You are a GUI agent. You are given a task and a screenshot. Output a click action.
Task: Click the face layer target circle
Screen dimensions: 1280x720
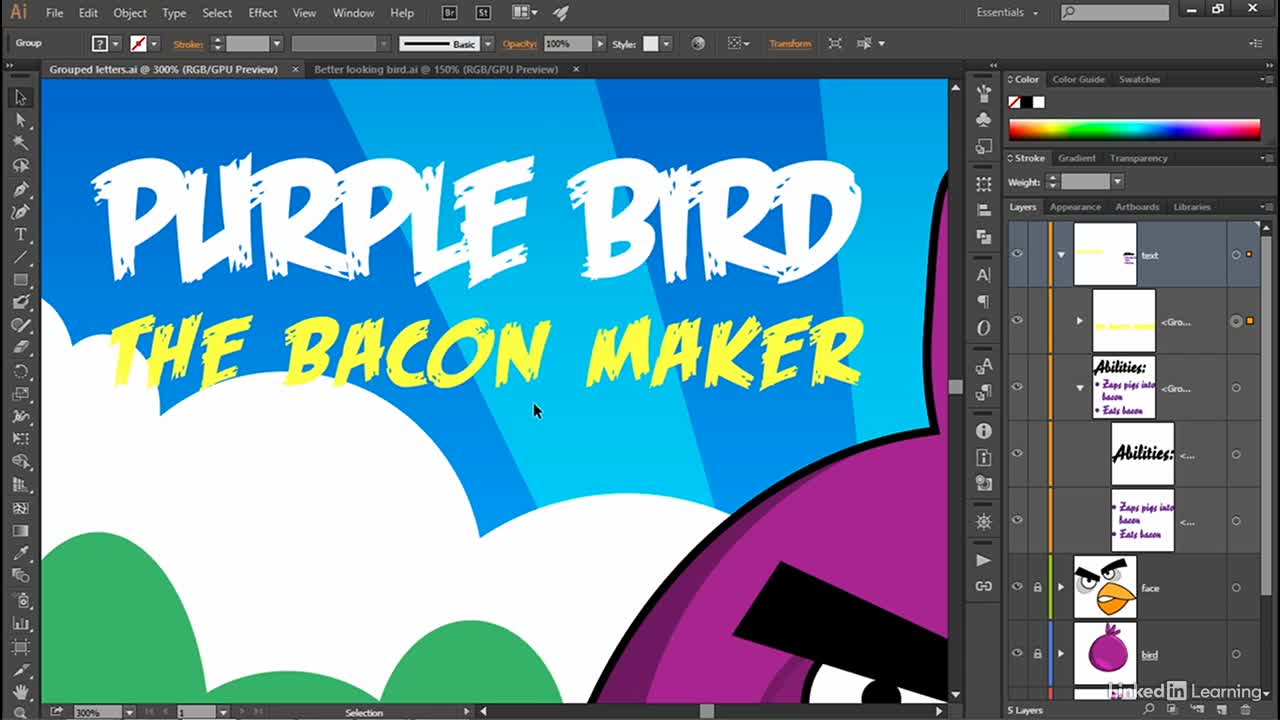pyautogui.click(x=1236, y=588)
